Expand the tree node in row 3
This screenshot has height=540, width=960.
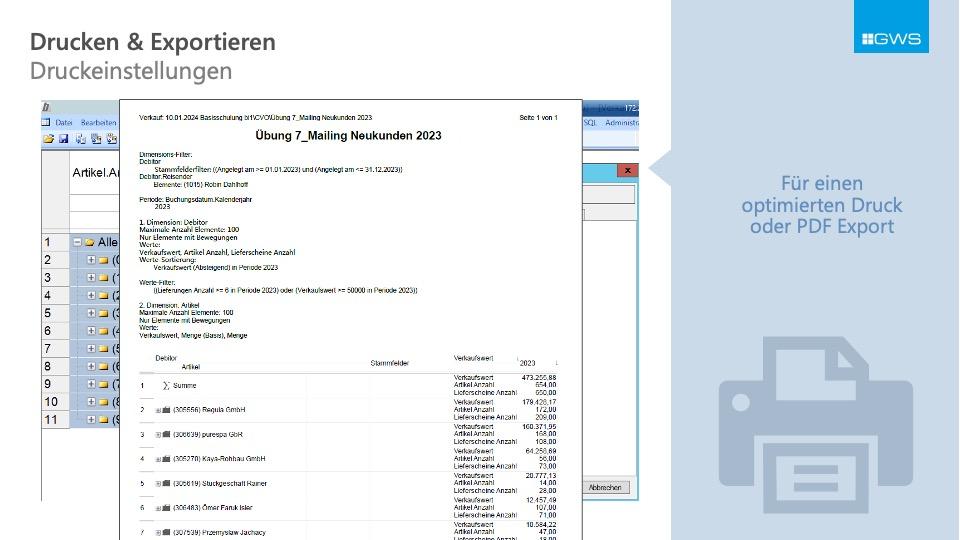[x=91, y=278]
